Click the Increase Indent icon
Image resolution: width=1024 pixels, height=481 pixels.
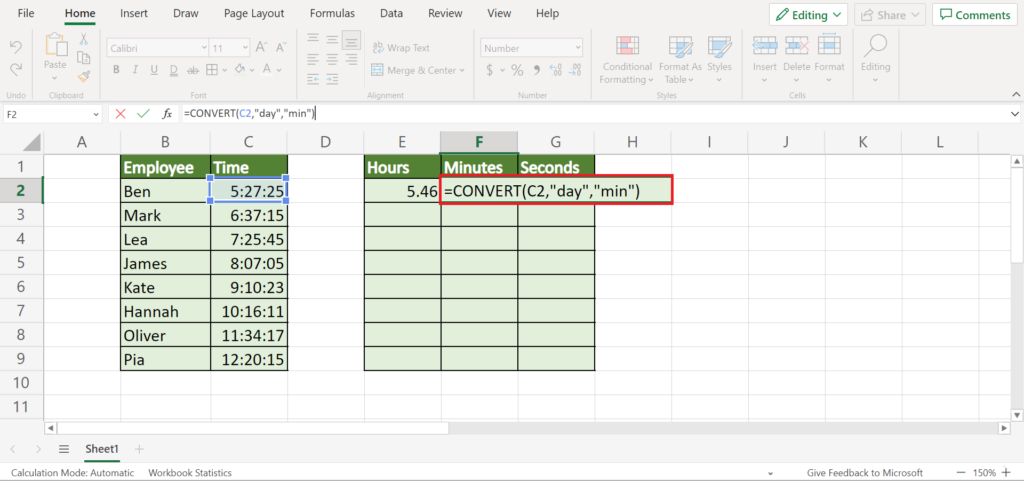click(332, 79)
